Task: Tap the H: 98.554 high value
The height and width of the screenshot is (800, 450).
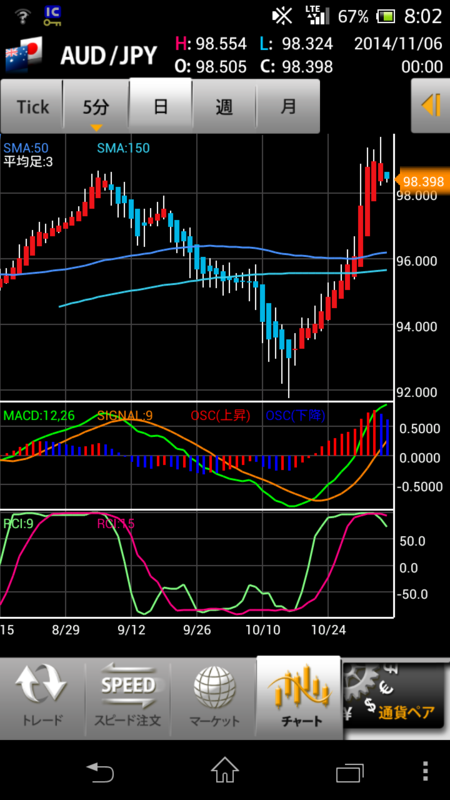Action: pyautogui.click(x=211, y=44)
